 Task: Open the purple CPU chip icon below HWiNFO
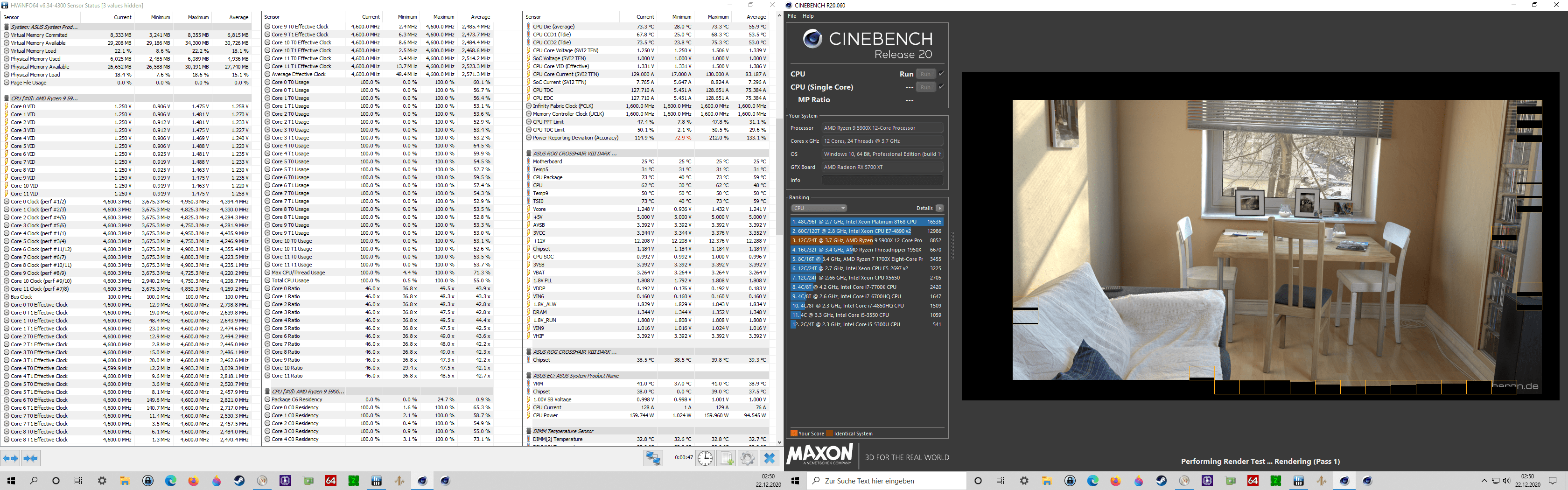coord(285,481)
